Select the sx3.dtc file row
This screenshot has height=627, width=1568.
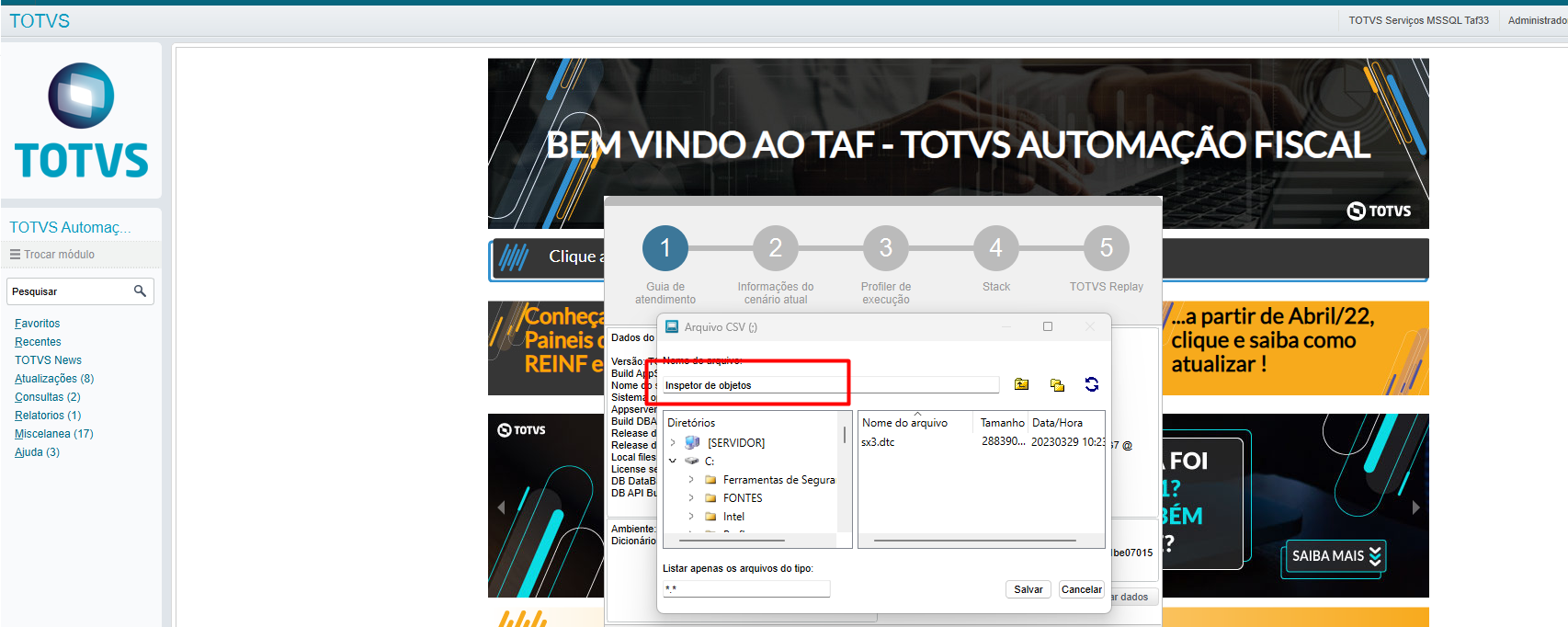[x=982, y=442]
